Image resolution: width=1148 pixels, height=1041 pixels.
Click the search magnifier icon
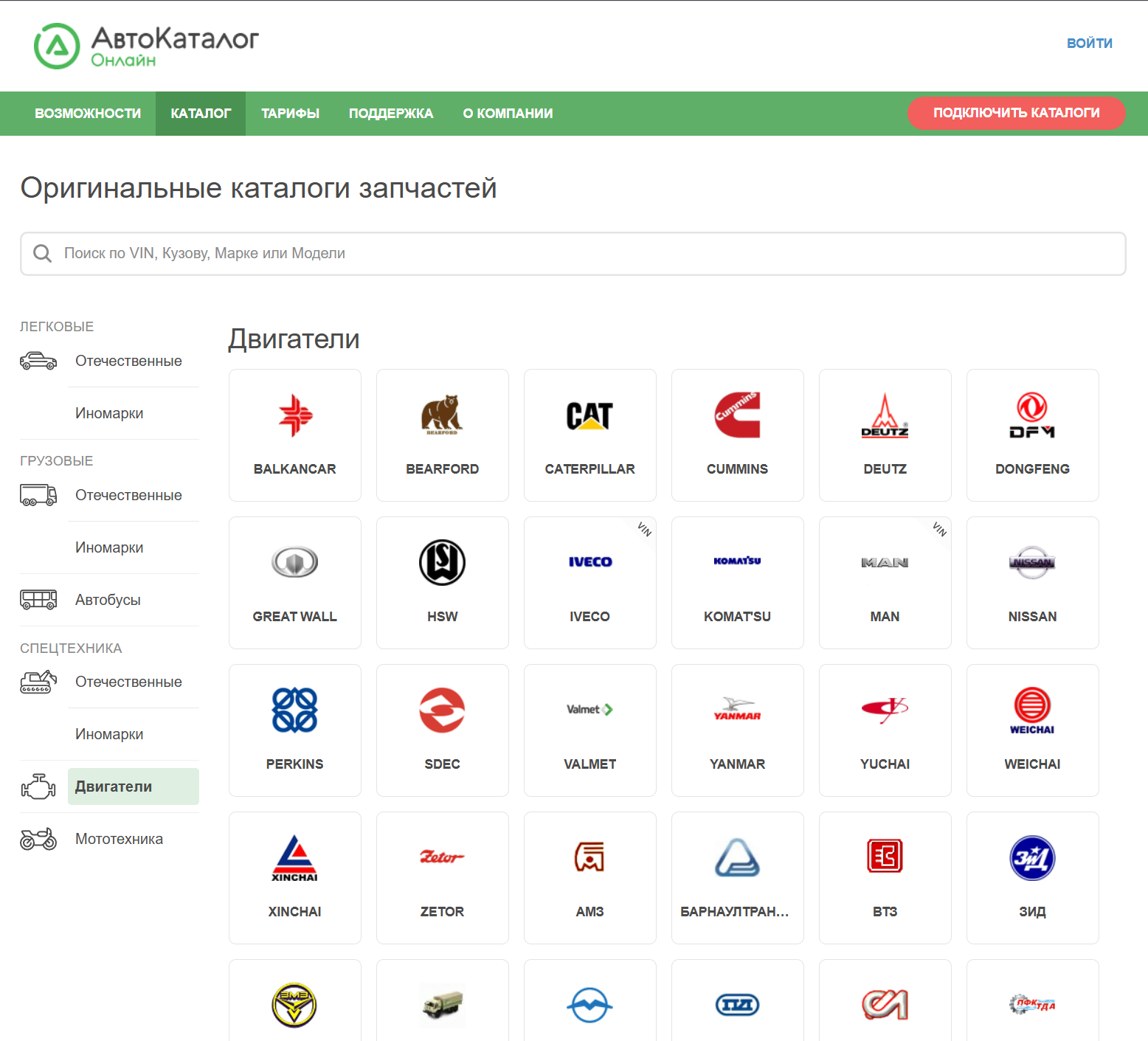click(43, 254)
